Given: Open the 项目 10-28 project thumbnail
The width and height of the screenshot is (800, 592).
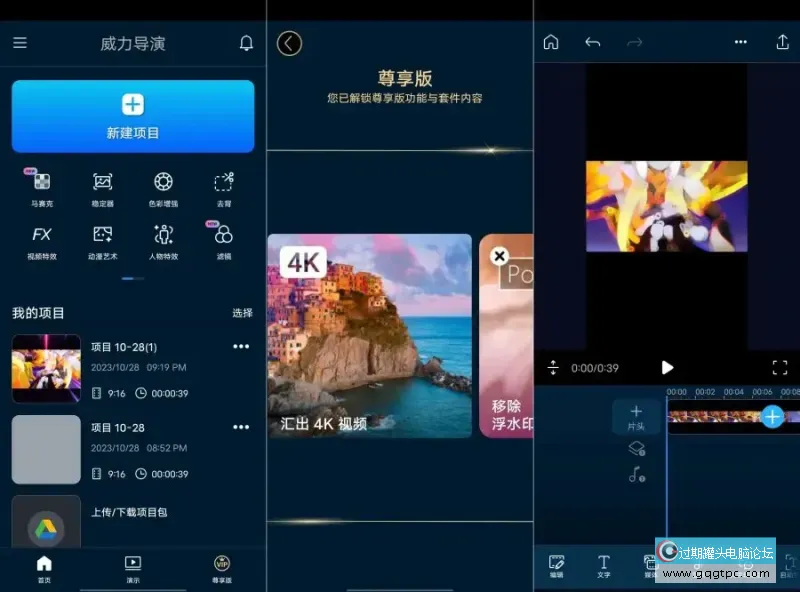Looking at the screenshot, I should [45, 449].
